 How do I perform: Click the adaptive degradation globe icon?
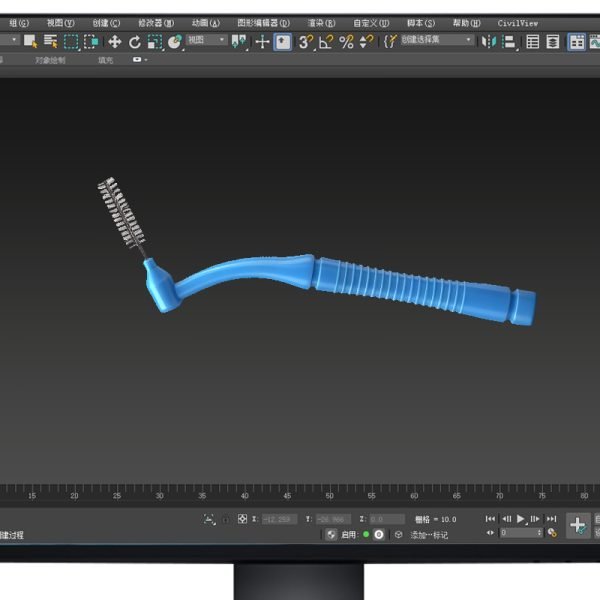331,534
